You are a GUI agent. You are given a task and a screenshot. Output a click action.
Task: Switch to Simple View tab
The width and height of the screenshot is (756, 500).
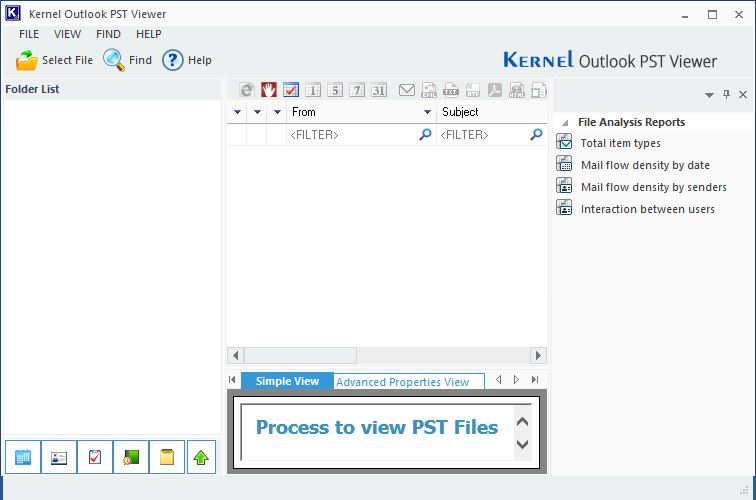[x=287, y=381]
